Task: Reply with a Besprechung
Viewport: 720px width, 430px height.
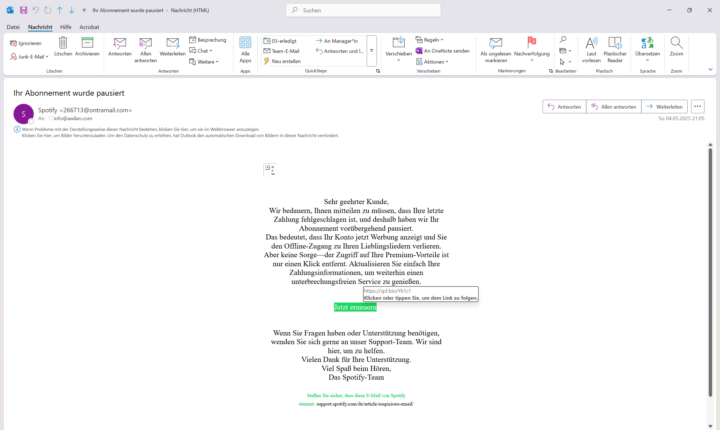Action: click(208, 40)
